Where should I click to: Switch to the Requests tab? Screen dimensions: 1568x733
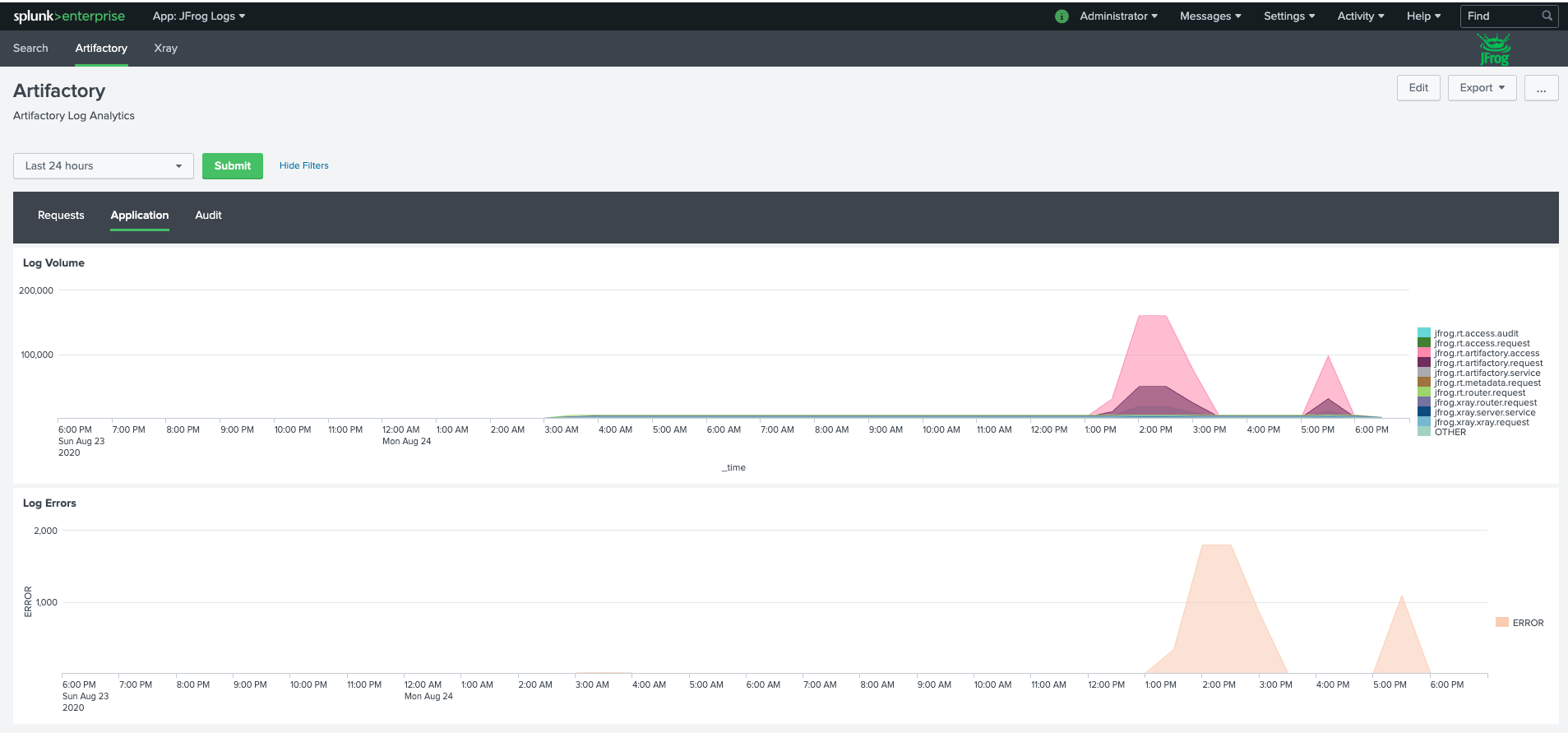click(61, 216)
